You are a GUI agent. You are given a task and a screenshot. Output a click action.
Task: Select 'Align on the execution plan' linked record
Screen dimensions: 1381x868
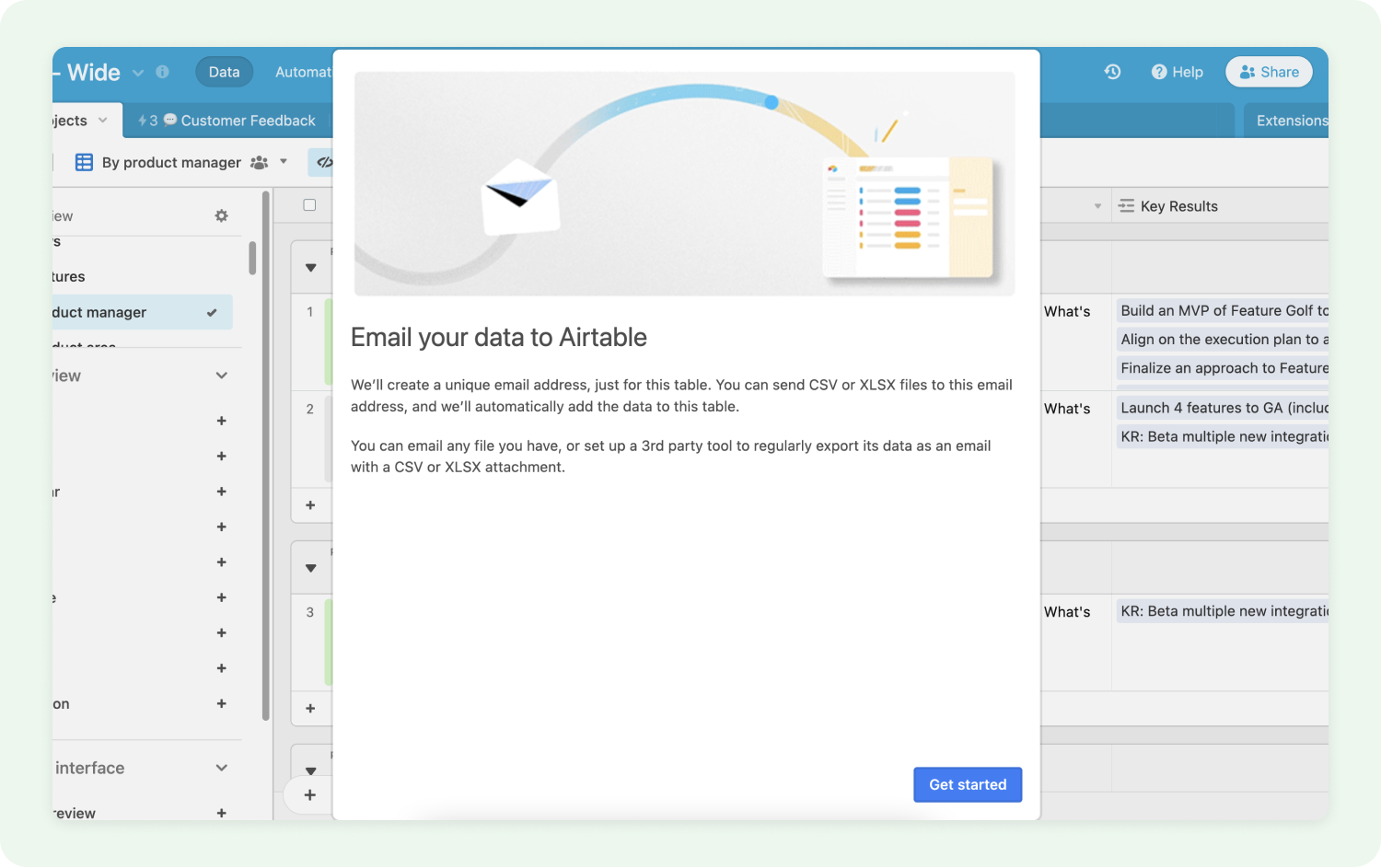[1224, 340]
